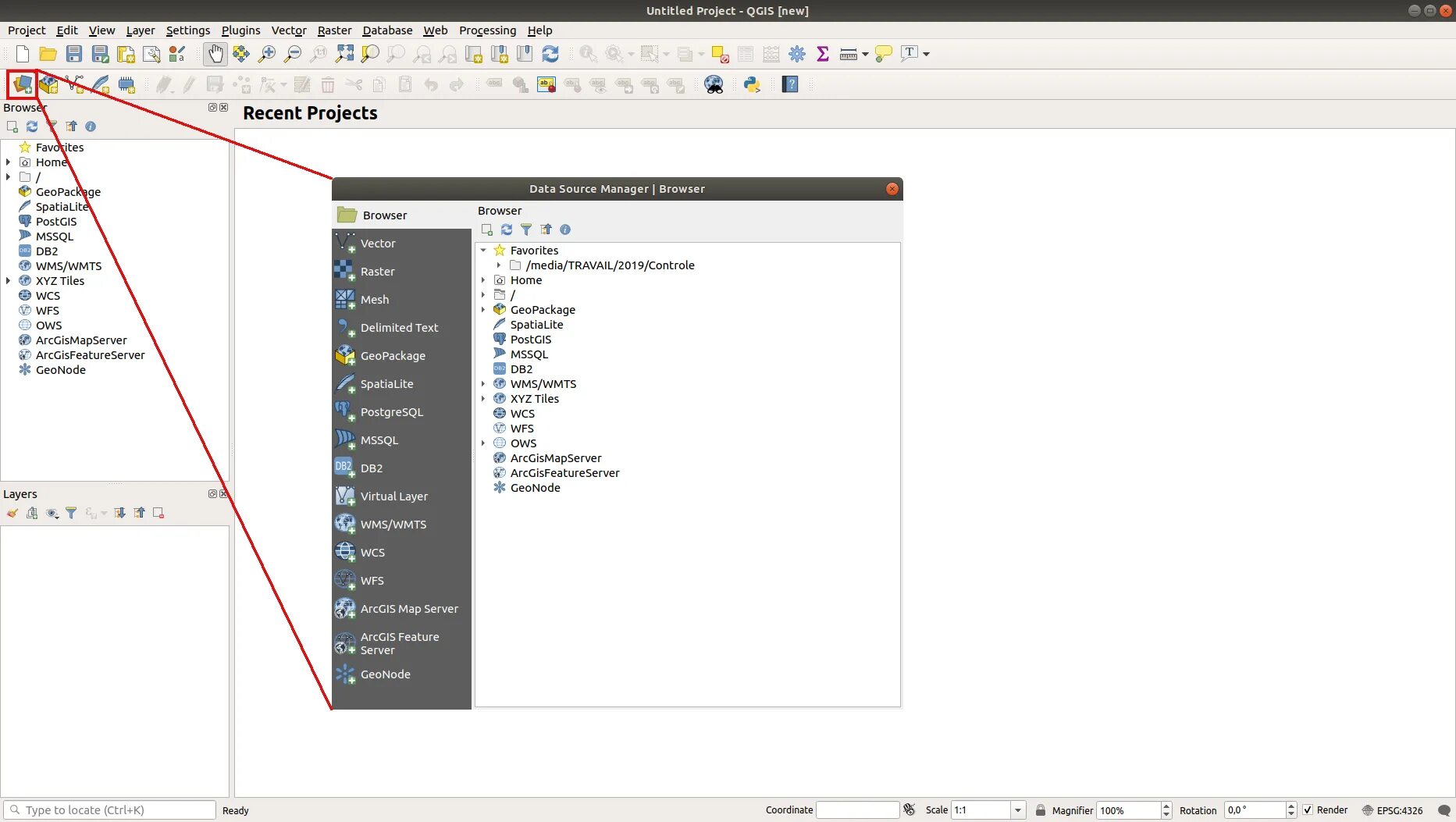Click the New Print Layout icon
Viewport: 1456px width, 822px height.
[x=126, y=54]
